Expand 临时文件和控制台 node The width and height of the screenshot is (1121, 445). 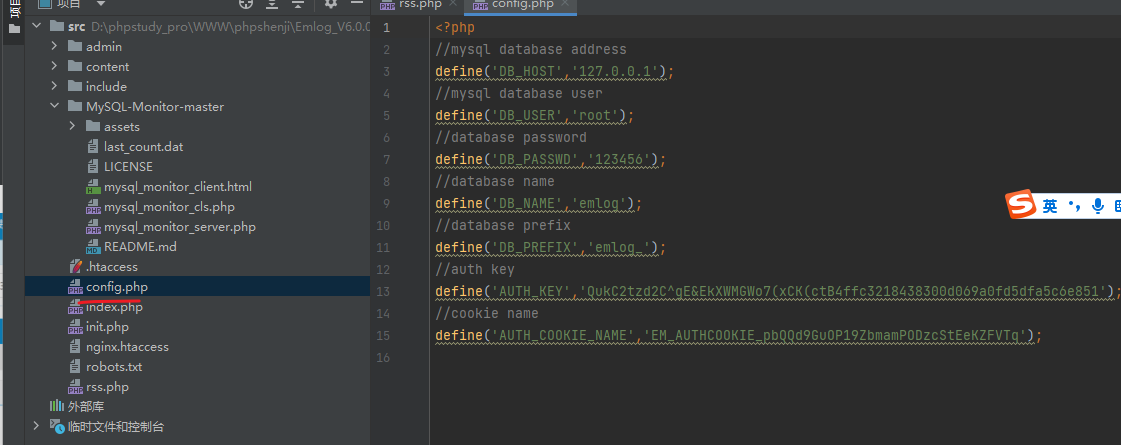pos(36,426)
